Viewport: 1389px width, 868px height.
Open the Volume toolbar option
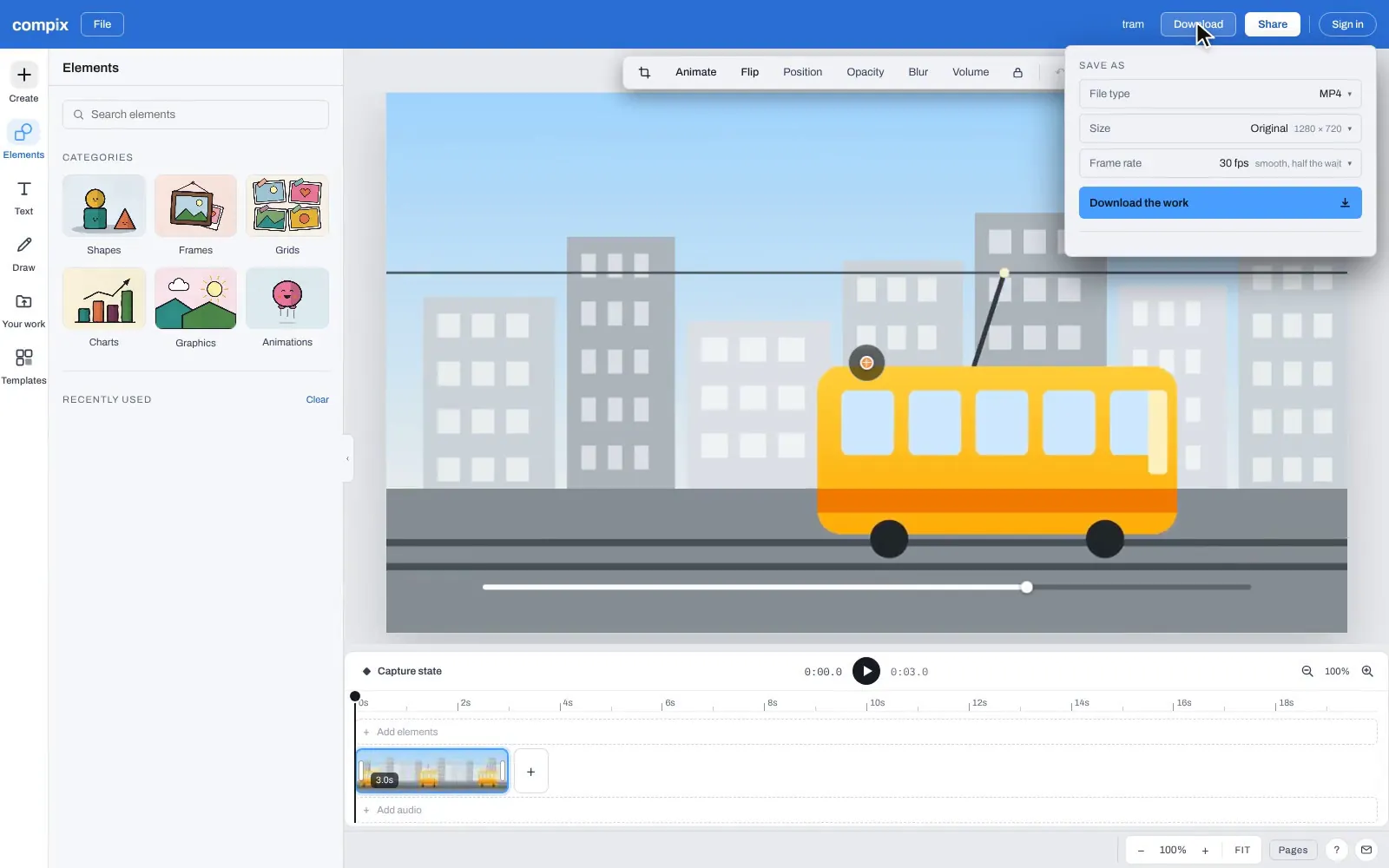[x=971, y=72]
